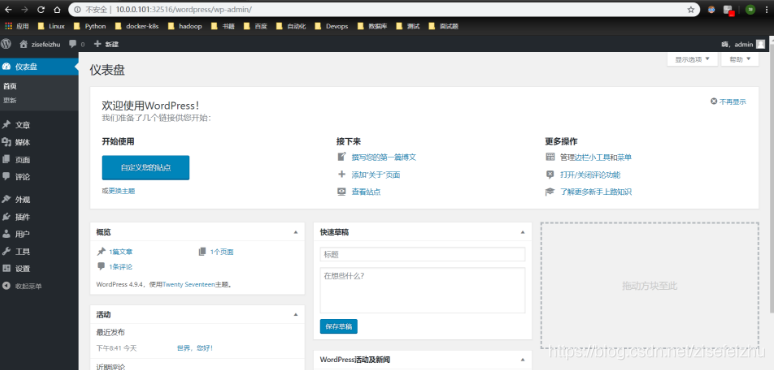Expand the 帮助 dropdown
Image resolution: width=774 pixels, height=370 pixels.
(x=739, y=60)
